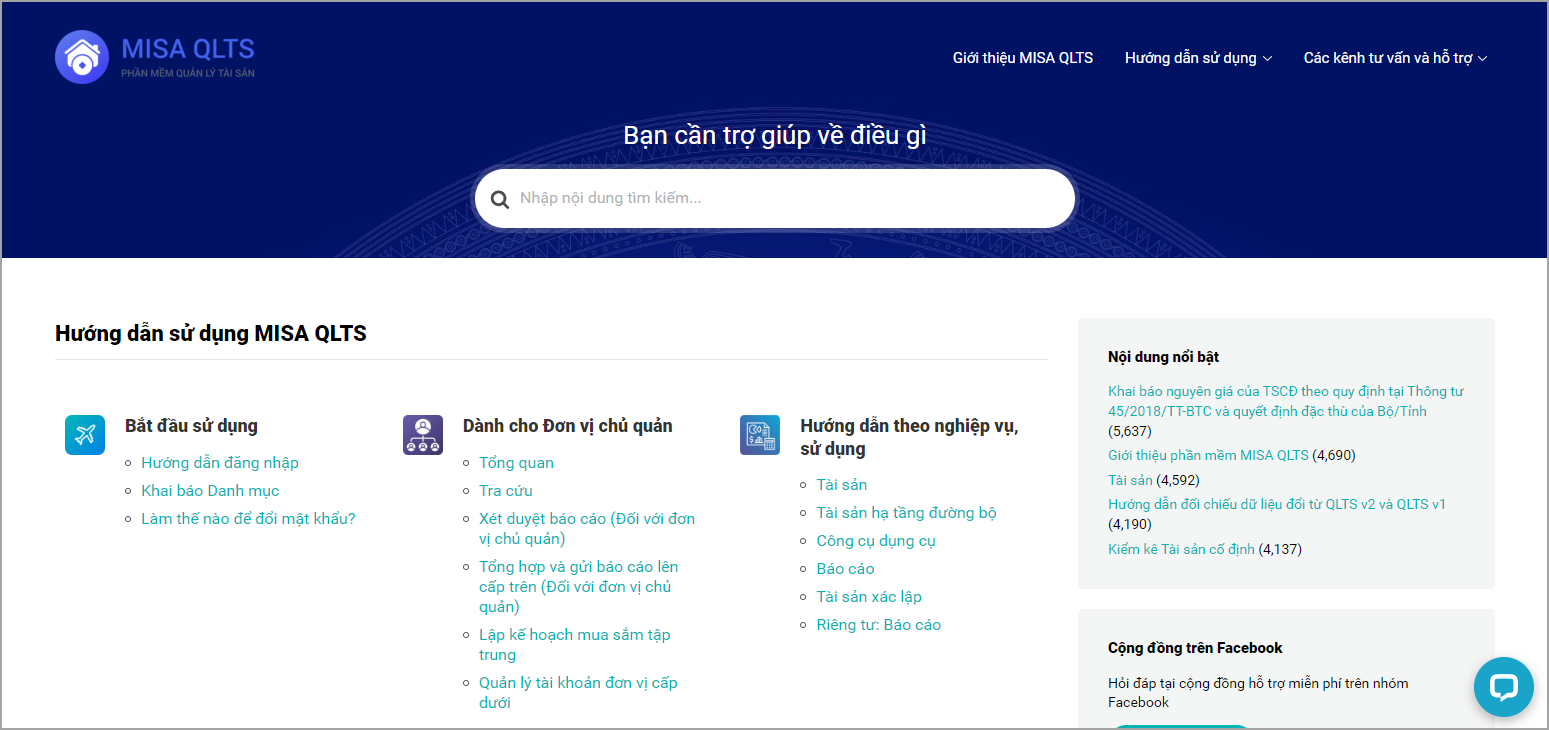Click the report icon for Hướng dẫn theo nghiệp vụ
Screen dimensions: 1549x730
click(760, 435)
